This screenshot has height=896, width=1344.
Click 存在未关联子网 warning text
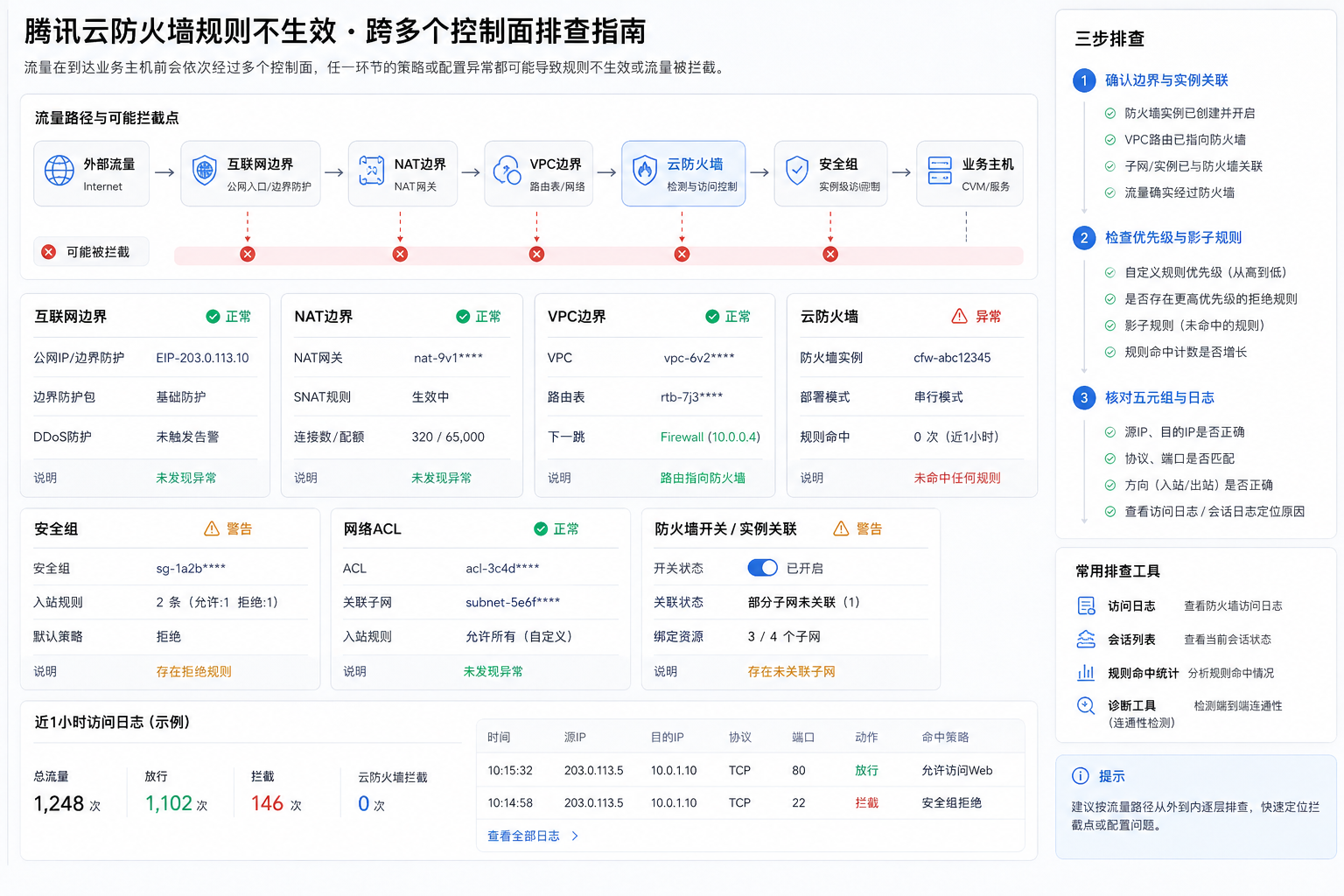[x=792, y=672]
